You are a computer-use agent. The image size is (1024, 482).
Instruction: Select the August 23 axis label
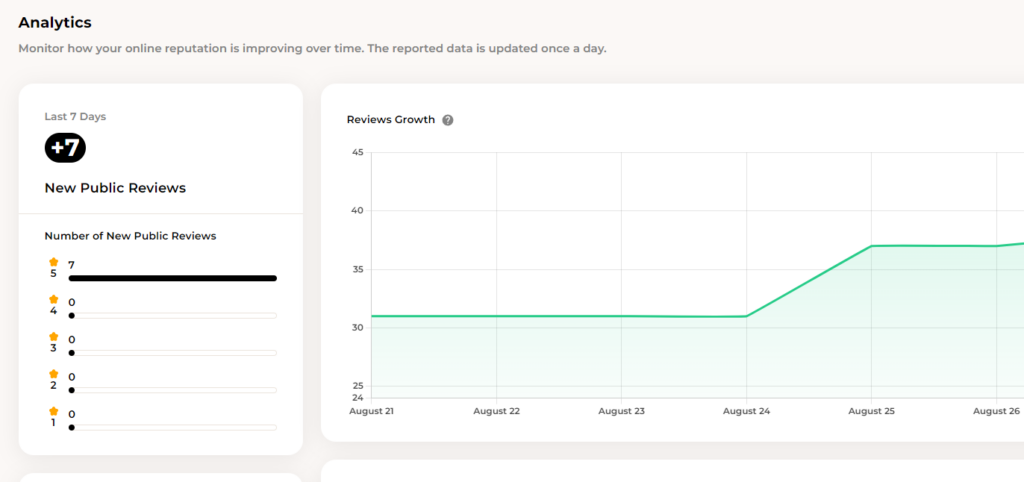621,411
